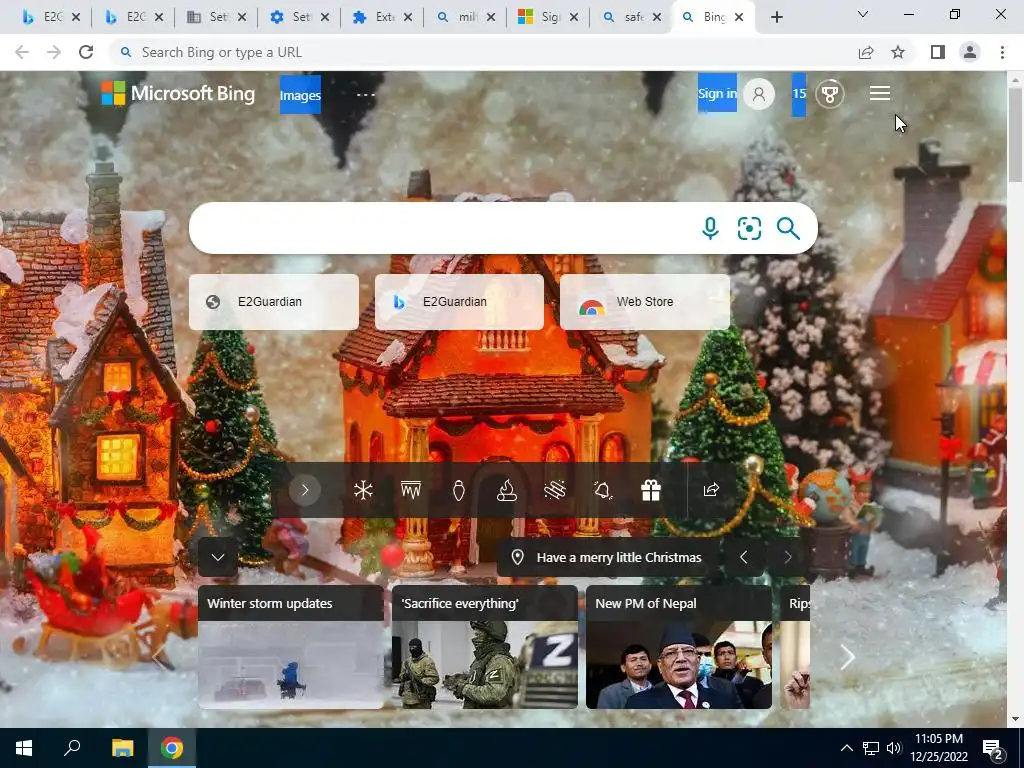
Task: Open the volume speaker tray icon
Action: [894, 748]
